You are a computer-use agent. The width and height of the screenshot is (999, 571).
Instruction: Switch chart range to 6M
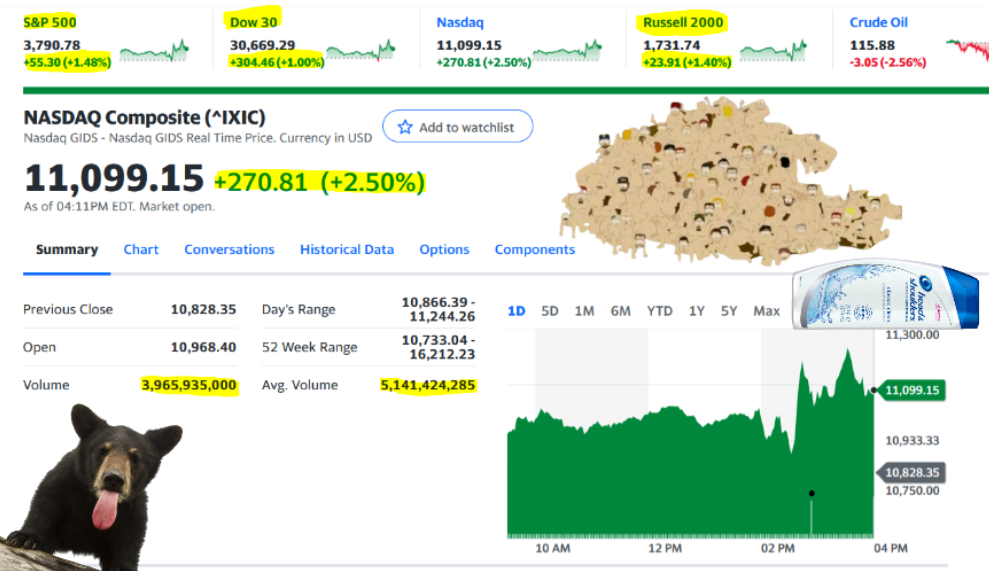621,311
